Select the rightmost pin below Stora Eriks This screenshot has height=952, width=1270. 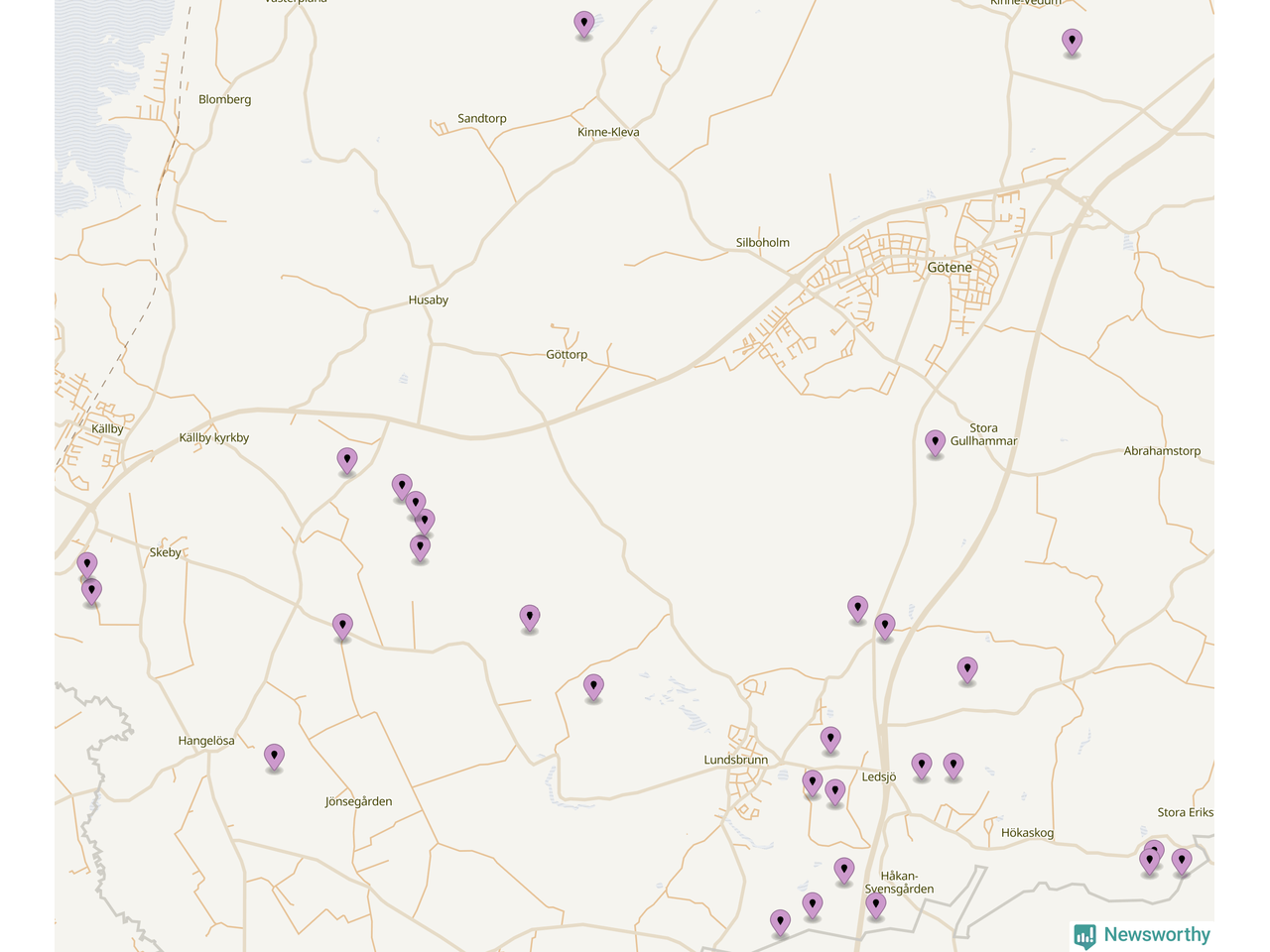click(x=1182, y=861)
